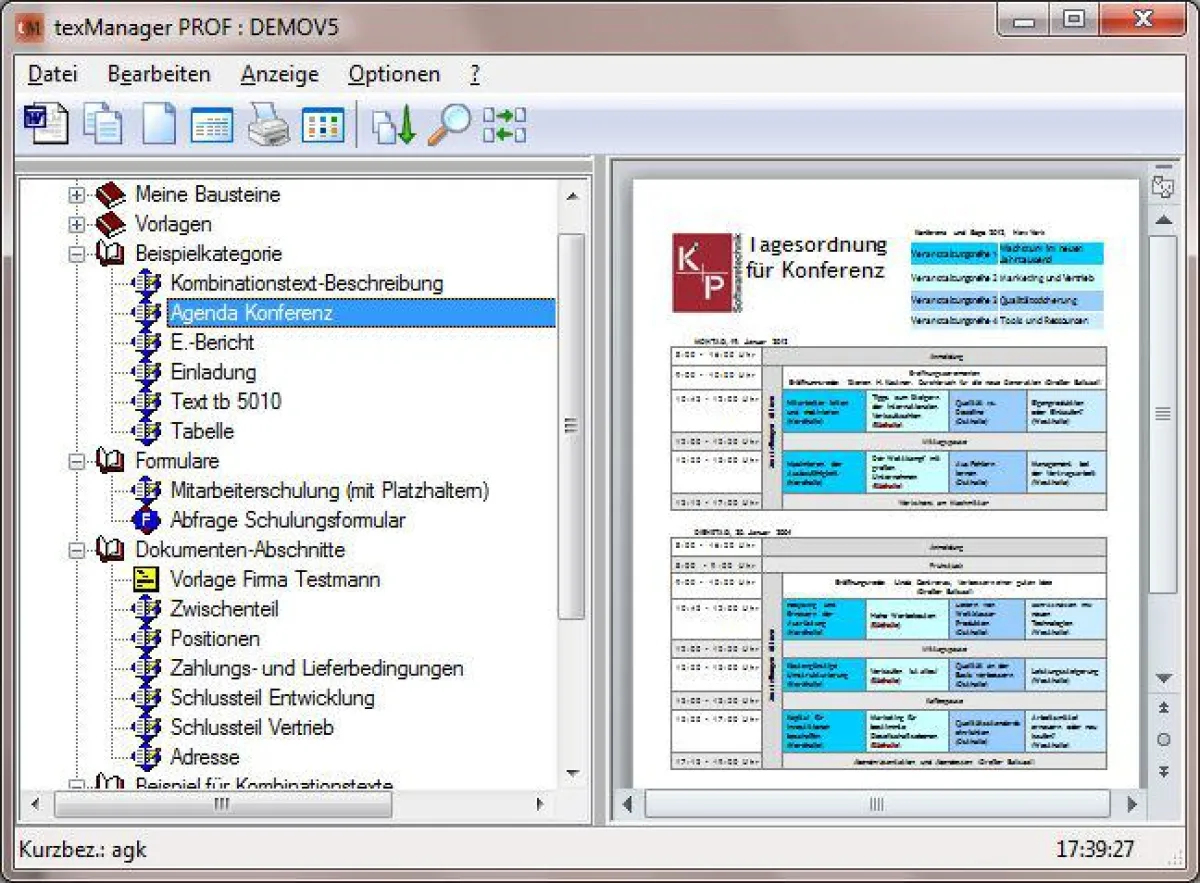The height and width of the screenshot is (883, 1200).
Task: Open the Optionen menu
Action: [x=393, y=74]
